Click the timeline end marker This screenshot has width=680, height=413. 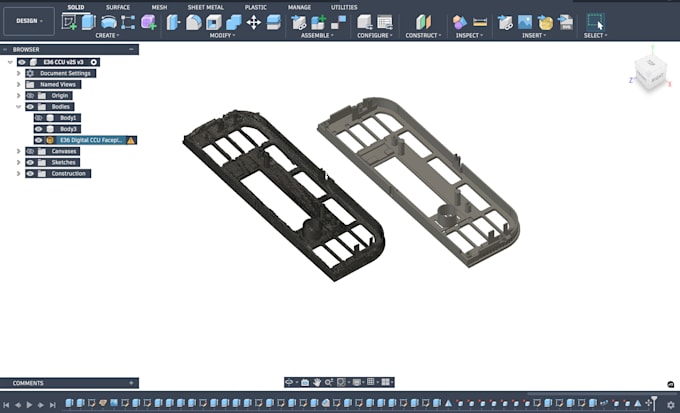pos(654,403)
